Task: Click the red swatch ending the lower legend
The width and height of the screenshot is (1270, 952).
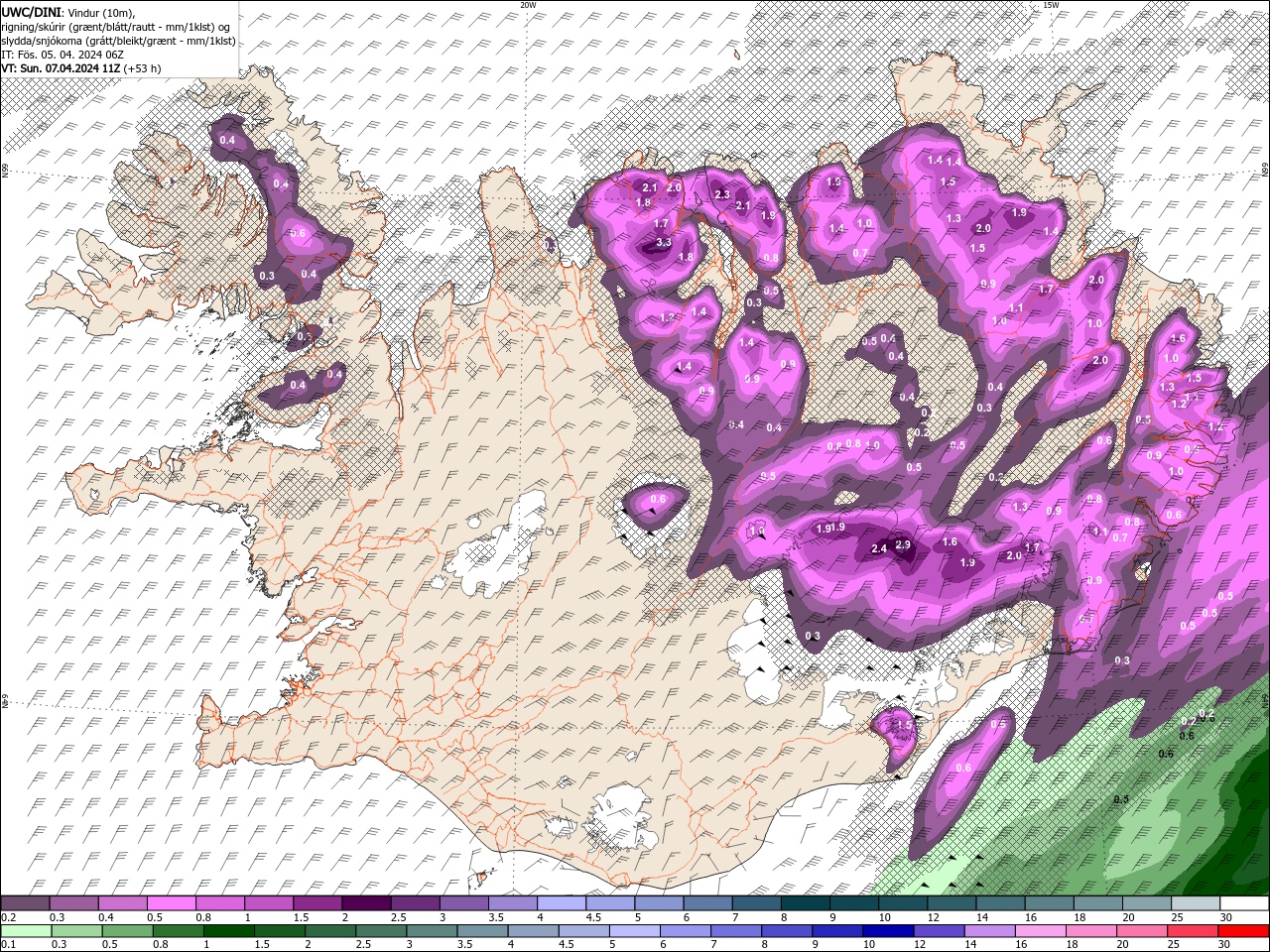Action: coord(1243,932)
